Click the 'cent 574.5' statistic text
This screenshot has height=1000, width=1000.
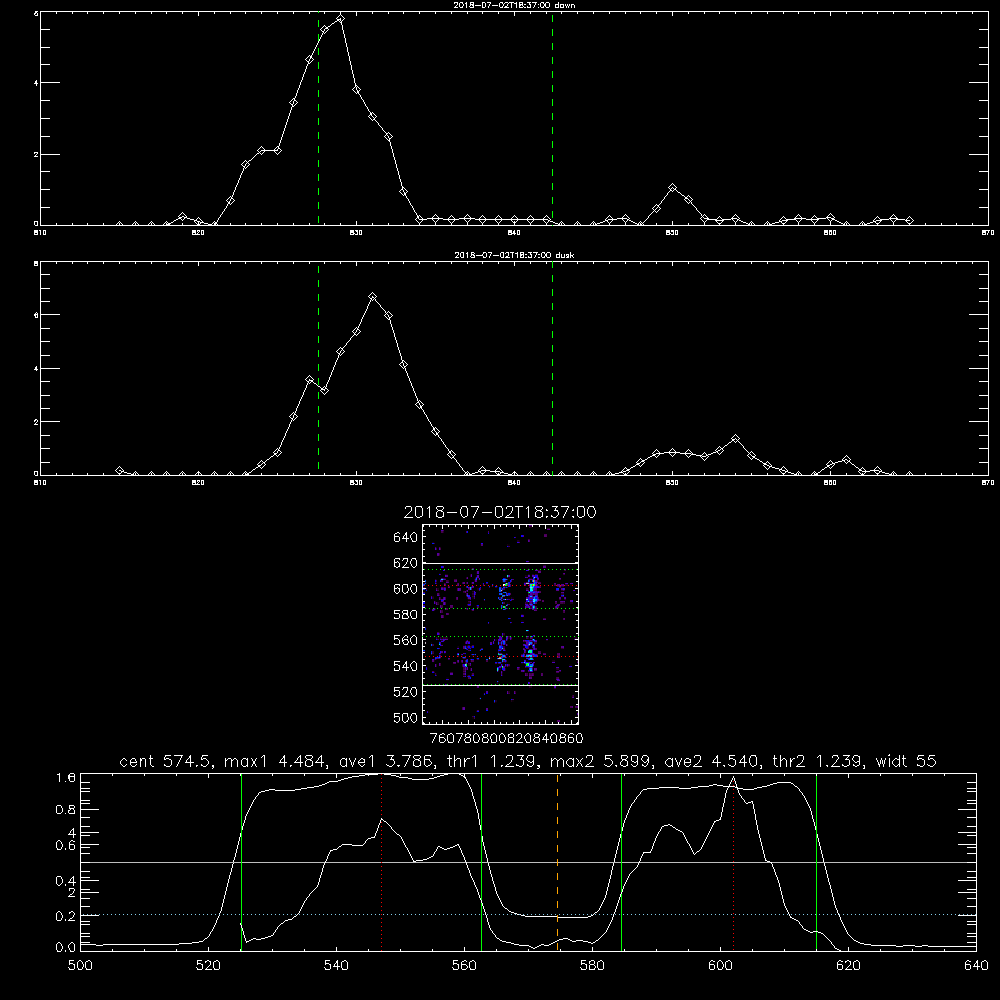coord(166,761)
